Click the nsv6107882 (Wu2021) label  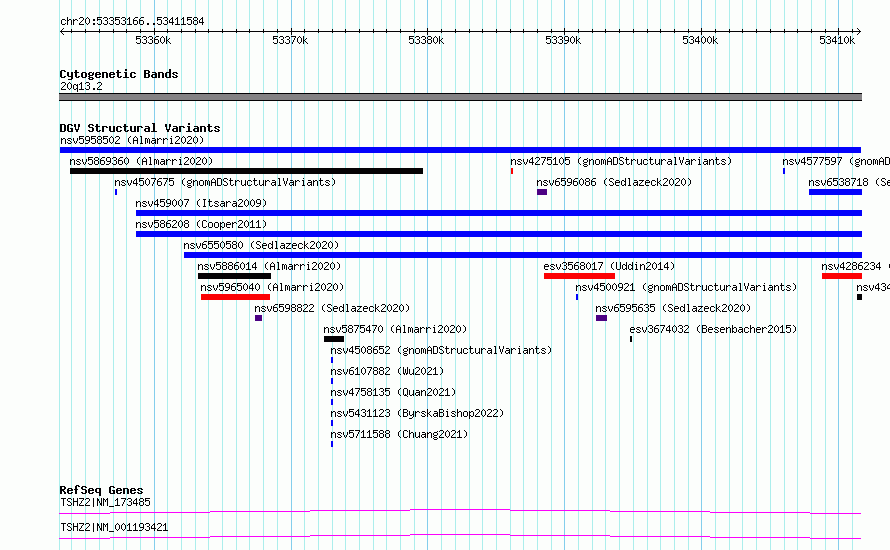(x=387, y=371)
